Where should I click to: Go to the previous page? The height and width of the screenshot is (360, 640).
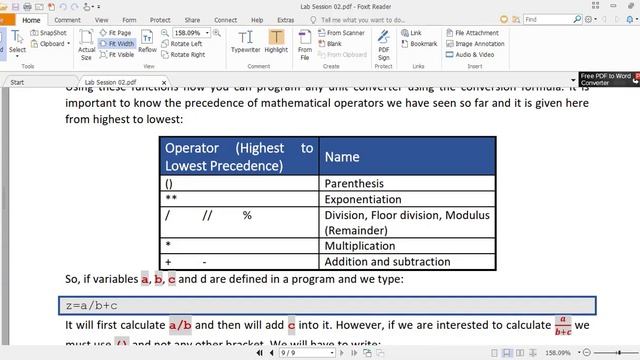pos(272,353)
